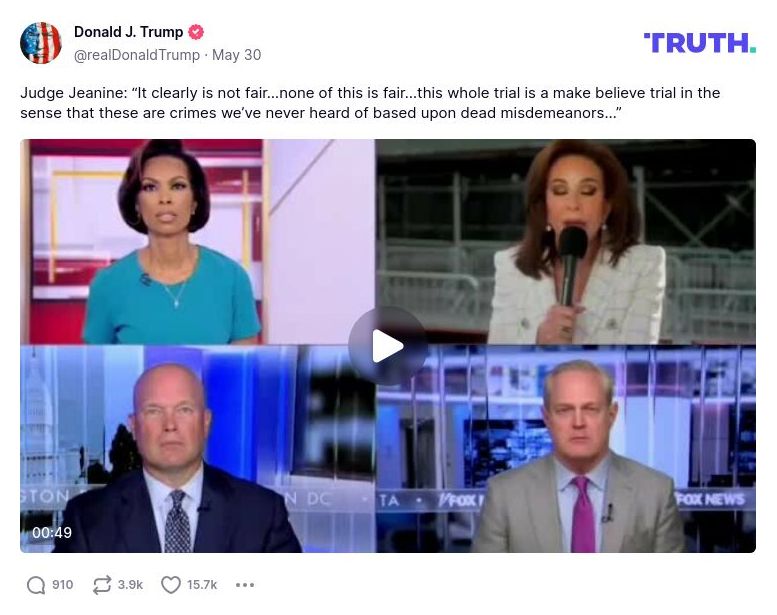Click the 910 replies count
The width and height of the screenshot is (777, 615).
(x=62, y=585)
